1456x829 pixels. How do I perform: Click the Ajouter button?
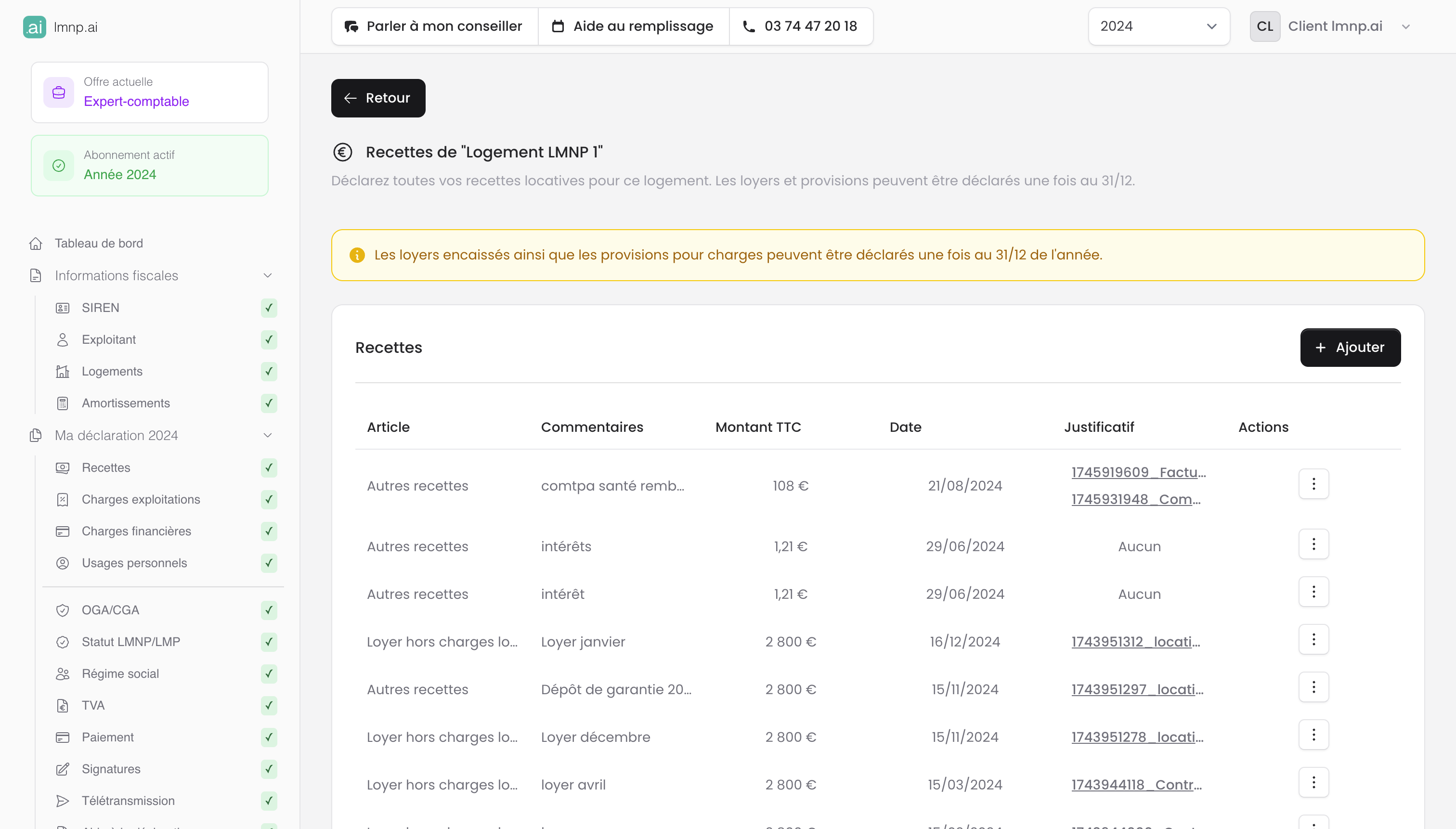tap(1350, 347)
